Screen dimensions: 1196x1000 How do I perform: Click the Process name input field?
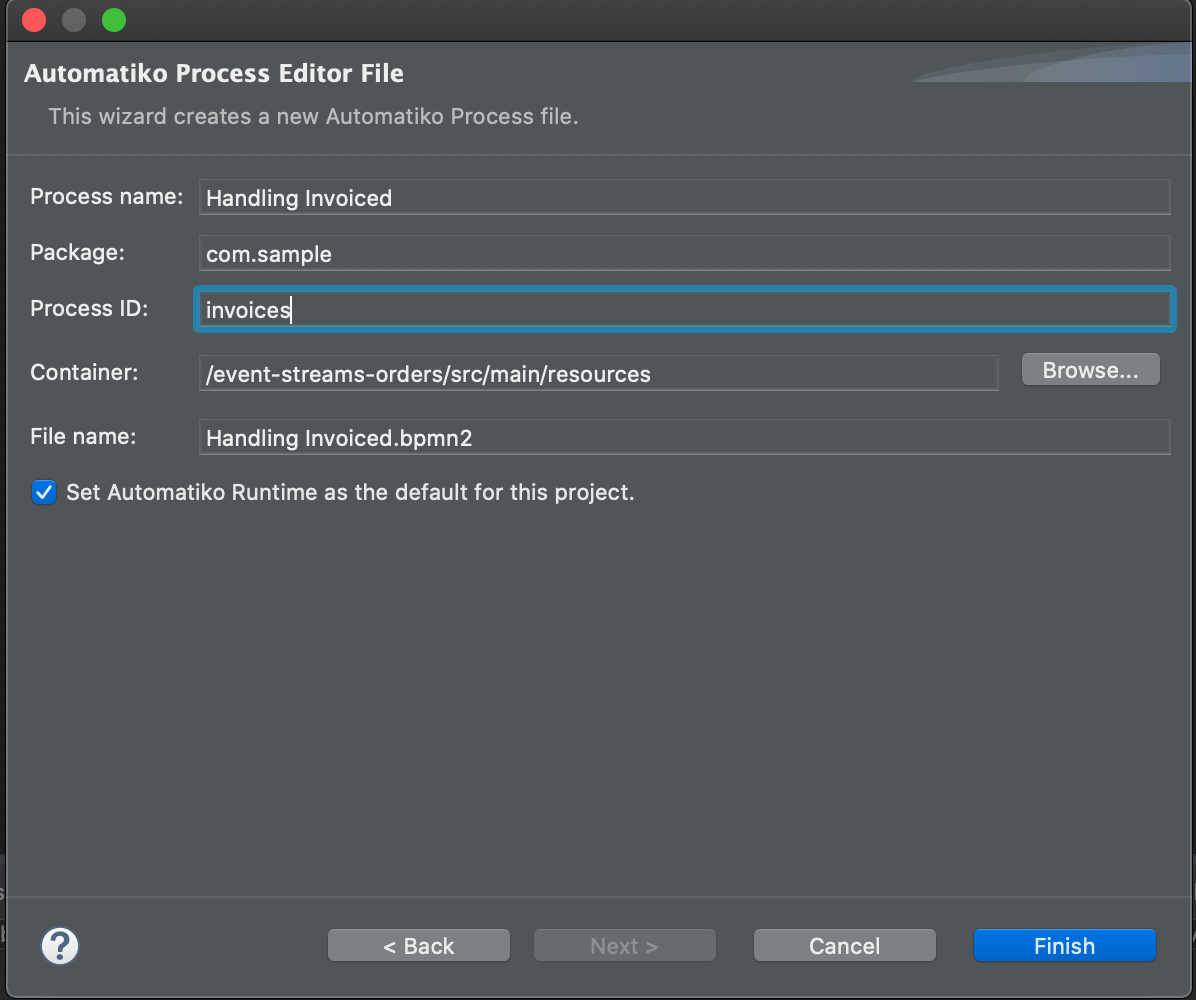click(684, 197)
